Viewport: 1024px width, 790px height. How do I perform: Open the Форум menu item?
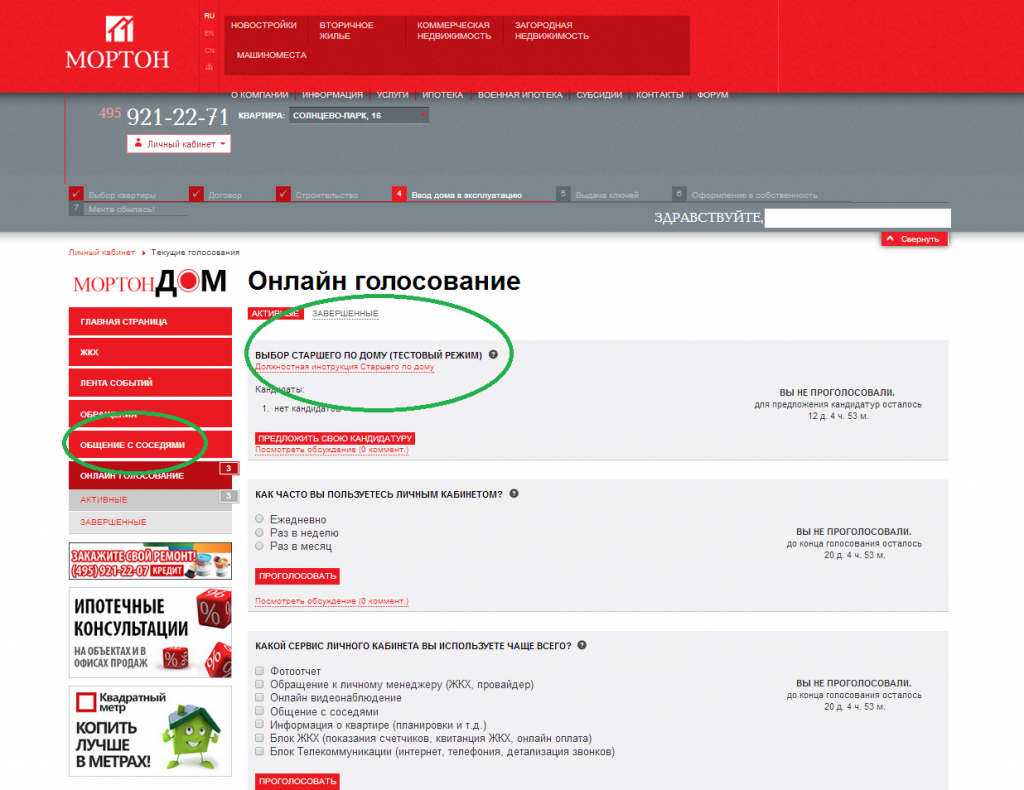click(712, 95)
